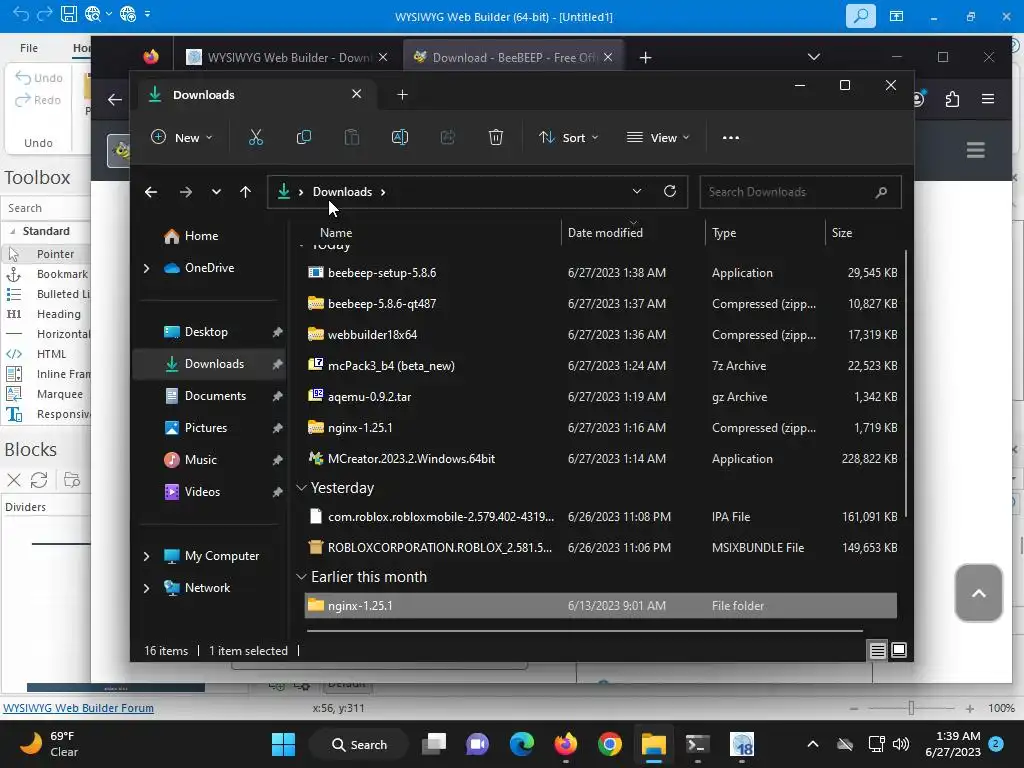Screen dimensions: 1024x768
Task: Click the Cut scissors icon in Explorer toolbar
Action: pyautogui.click(x=255, y=138)
